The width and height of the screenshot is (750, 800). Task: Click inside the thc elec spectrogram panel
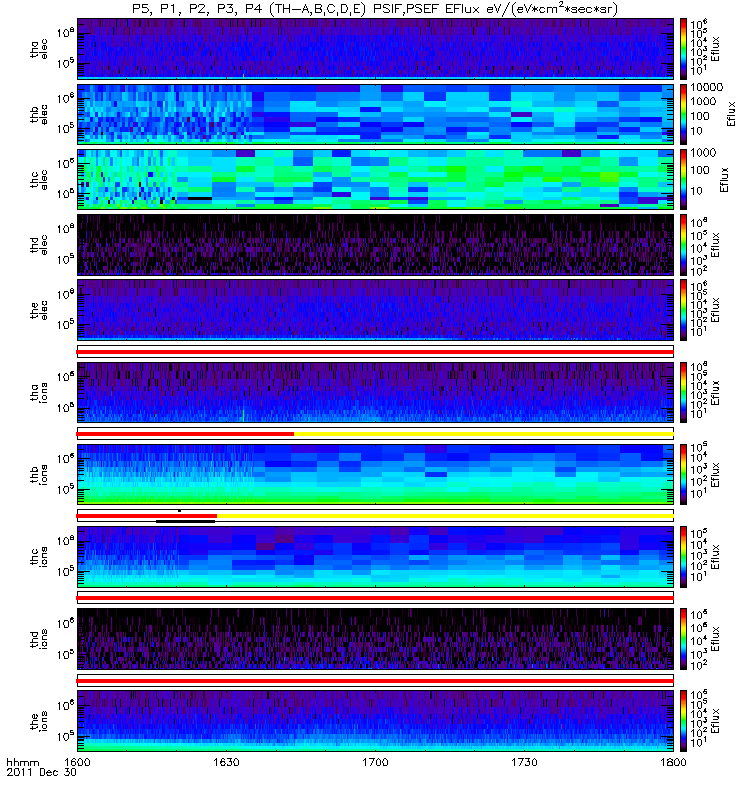(375, 180)
